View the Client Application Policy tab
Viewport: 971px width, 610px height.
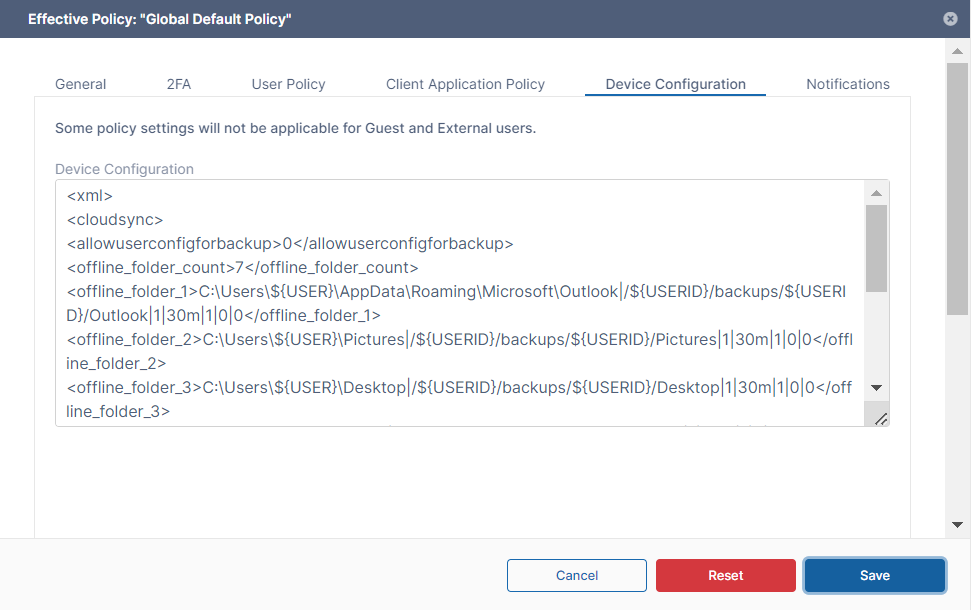point(465,84)
